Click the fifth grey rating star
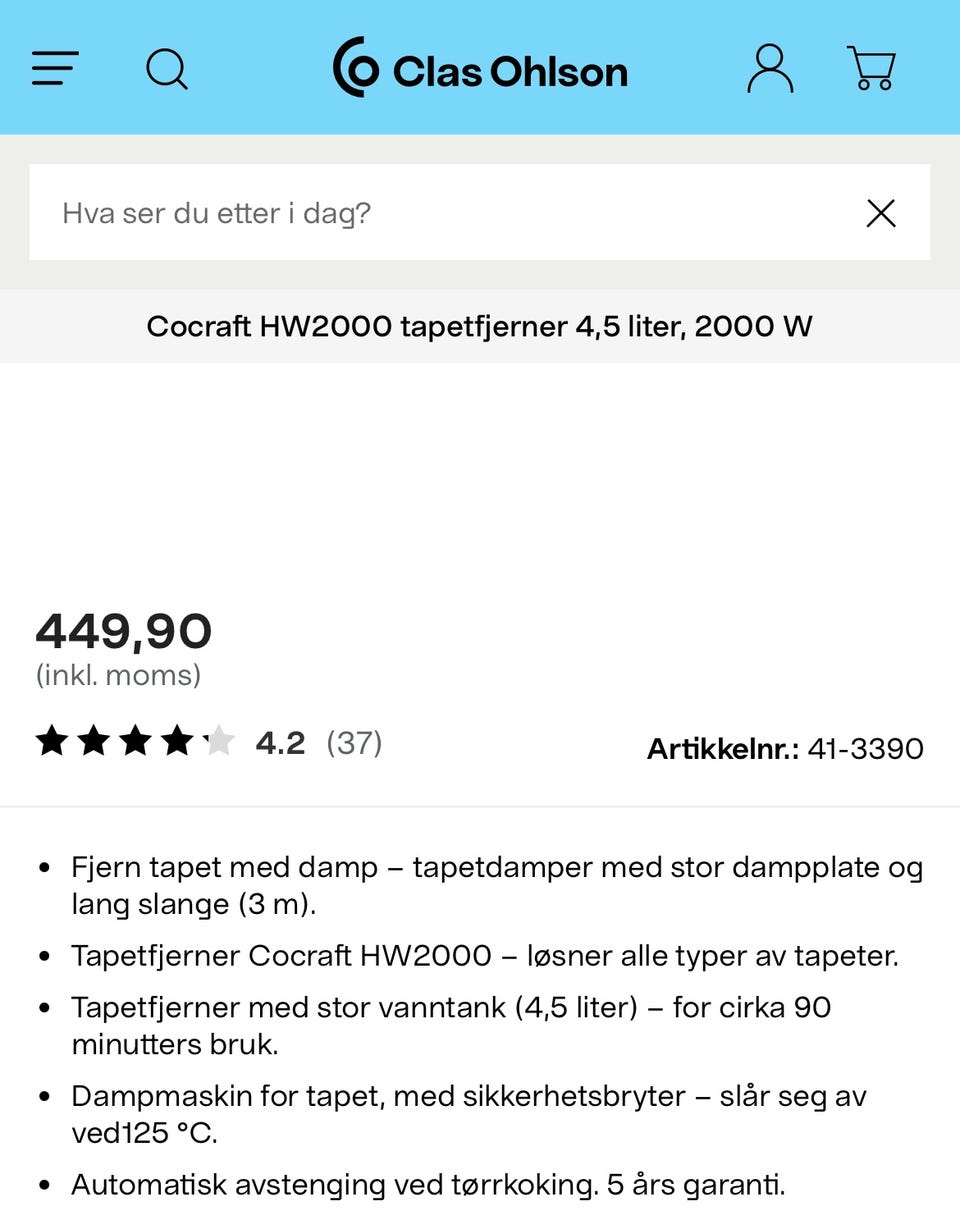 [x=218, y=742]
